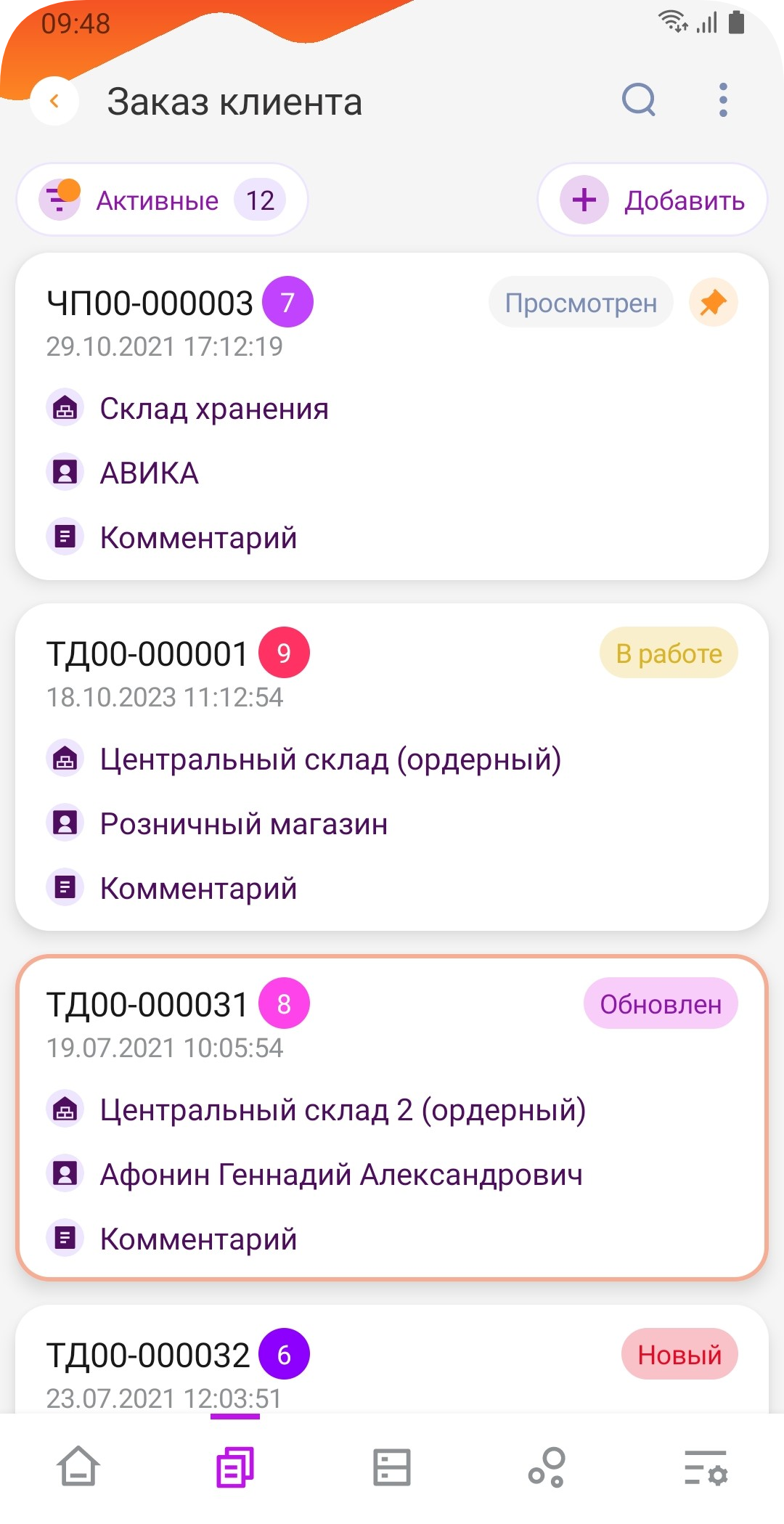
Task: Tap the Новый status badge
Action: pyautogui.click(x=679, y=1354)
